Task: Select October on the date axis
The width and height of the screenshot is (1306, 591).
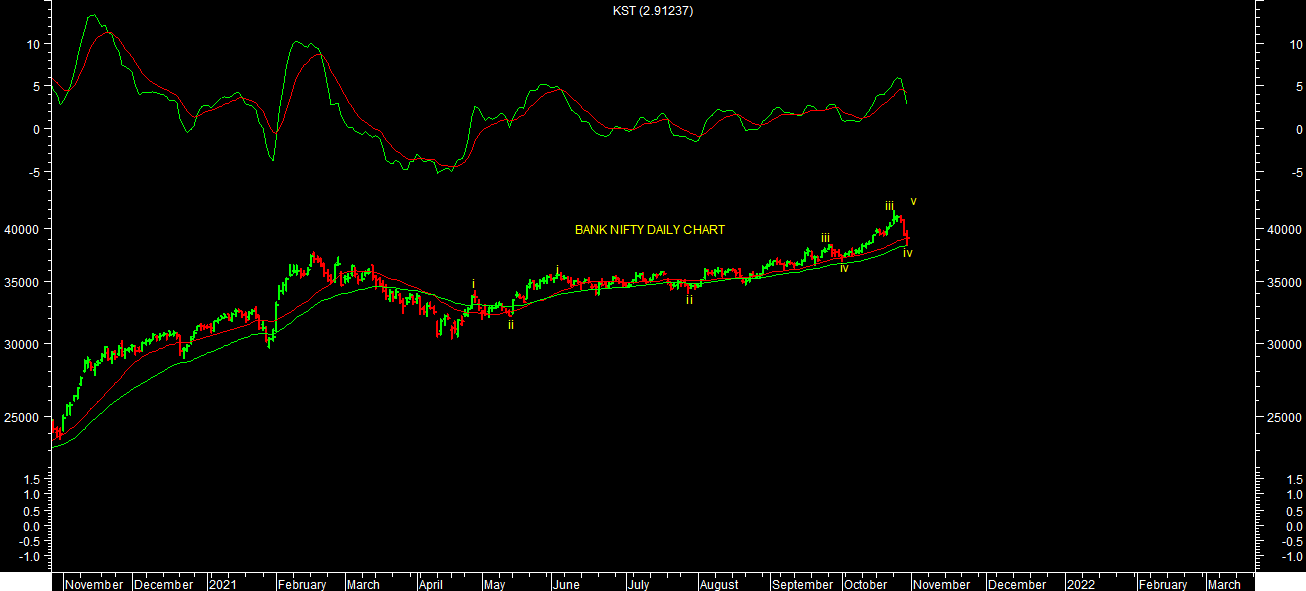Action: point(865,584)
